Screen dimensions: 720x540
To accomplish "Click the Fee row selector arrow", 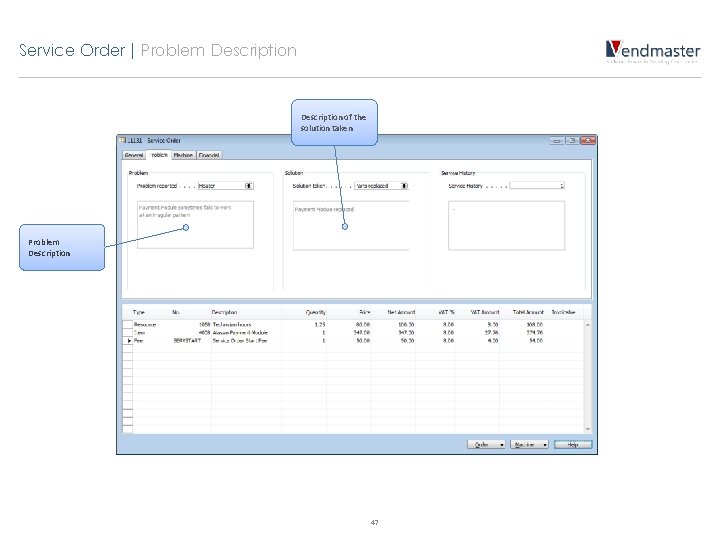I will pos(128,341).
